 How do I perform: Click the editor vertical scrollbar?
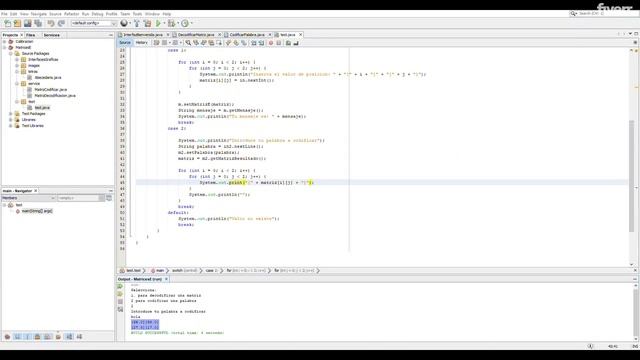[x=631, y=176]
